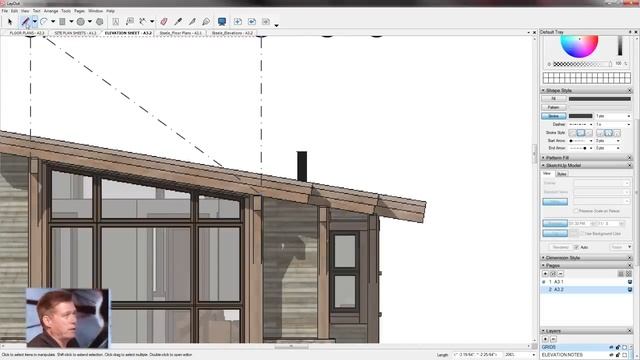Open the Styles tab in SketchUp Model panel
The width and height of the screenshot is (640, 360).
pos(562,174)
